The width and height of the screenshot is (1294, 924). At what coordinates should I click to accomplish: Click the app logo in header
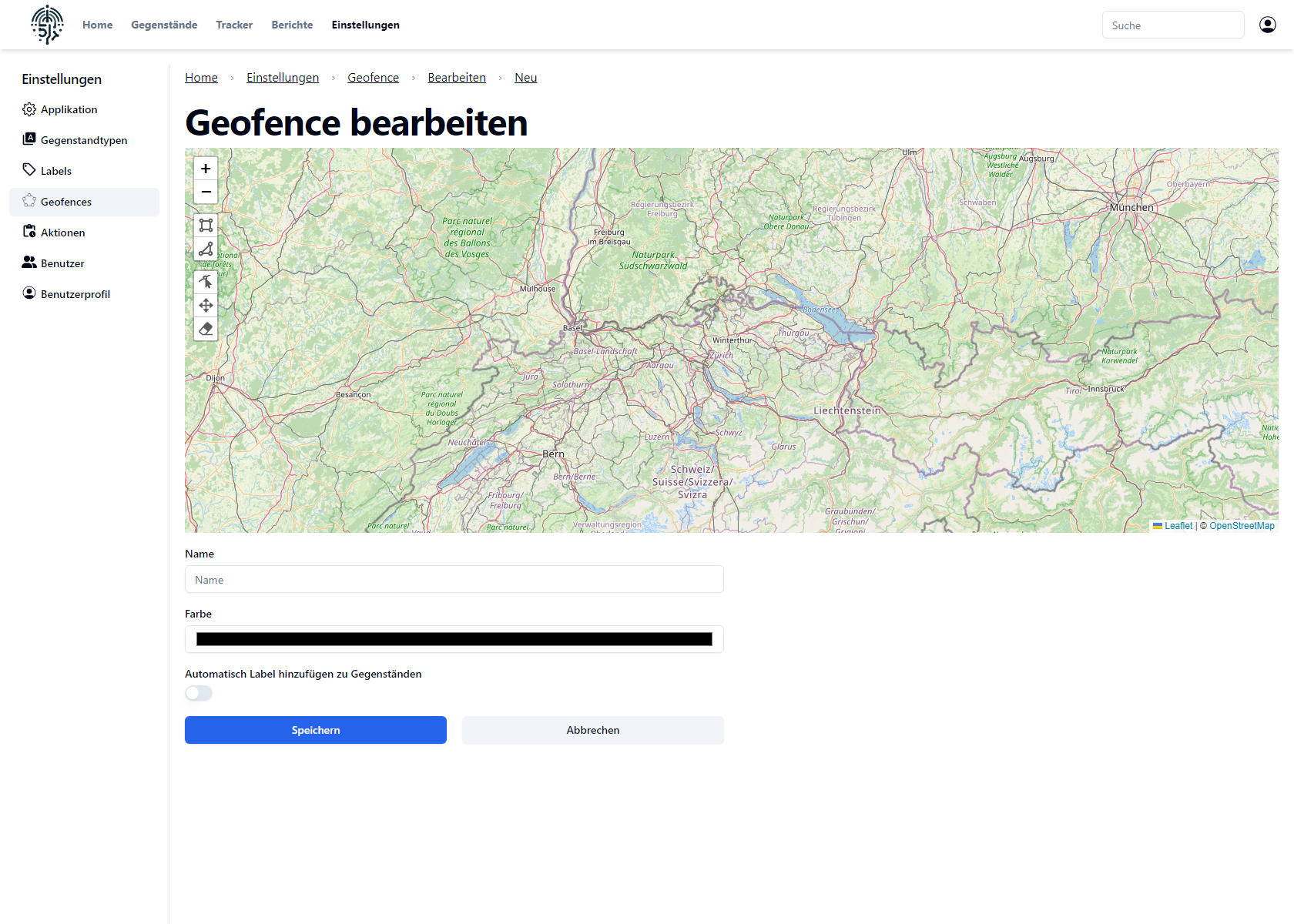(x=47, y=25)
